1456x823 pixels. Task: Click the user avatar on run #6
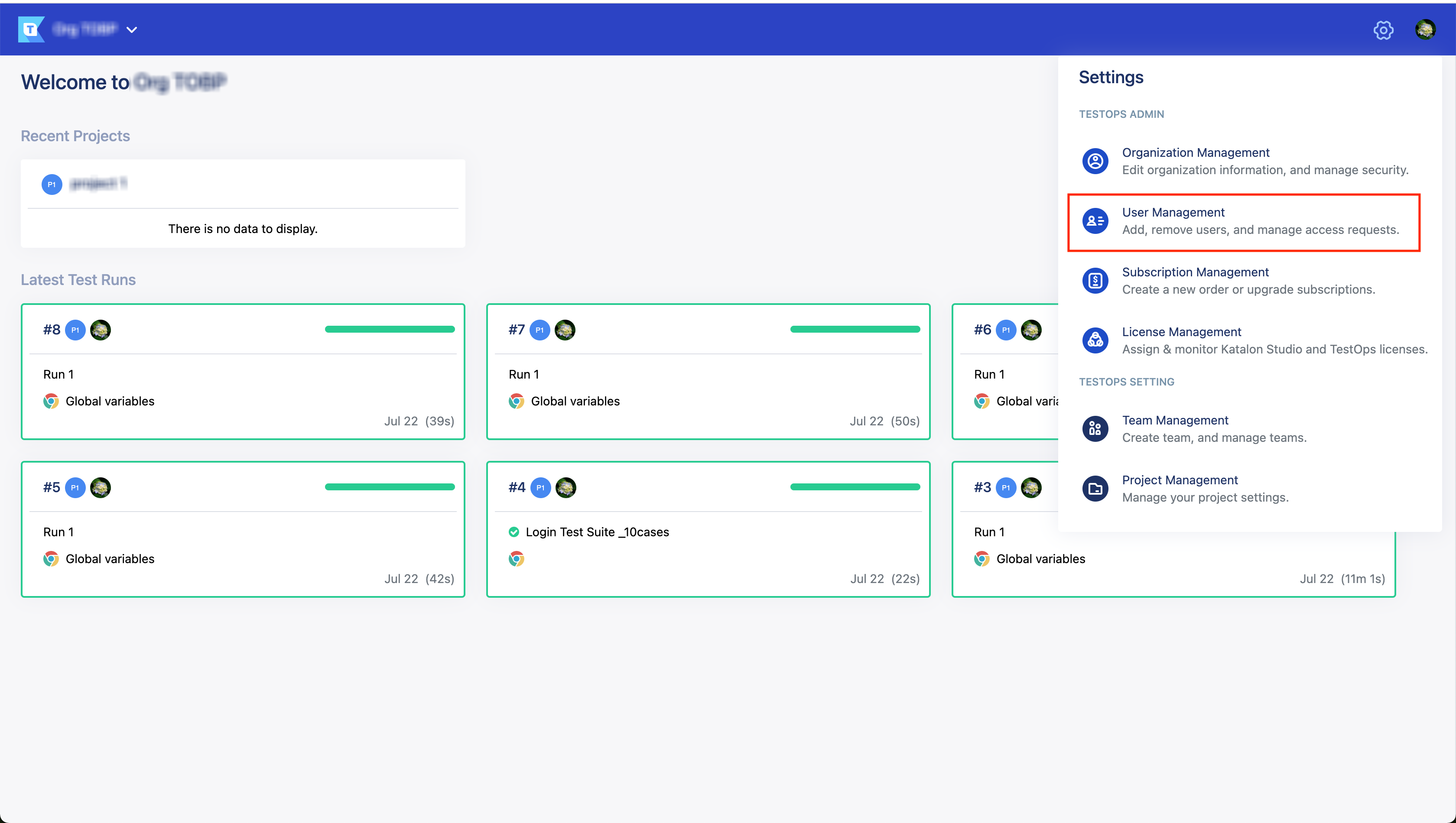pyautogui.click(x=1031, y=330)
